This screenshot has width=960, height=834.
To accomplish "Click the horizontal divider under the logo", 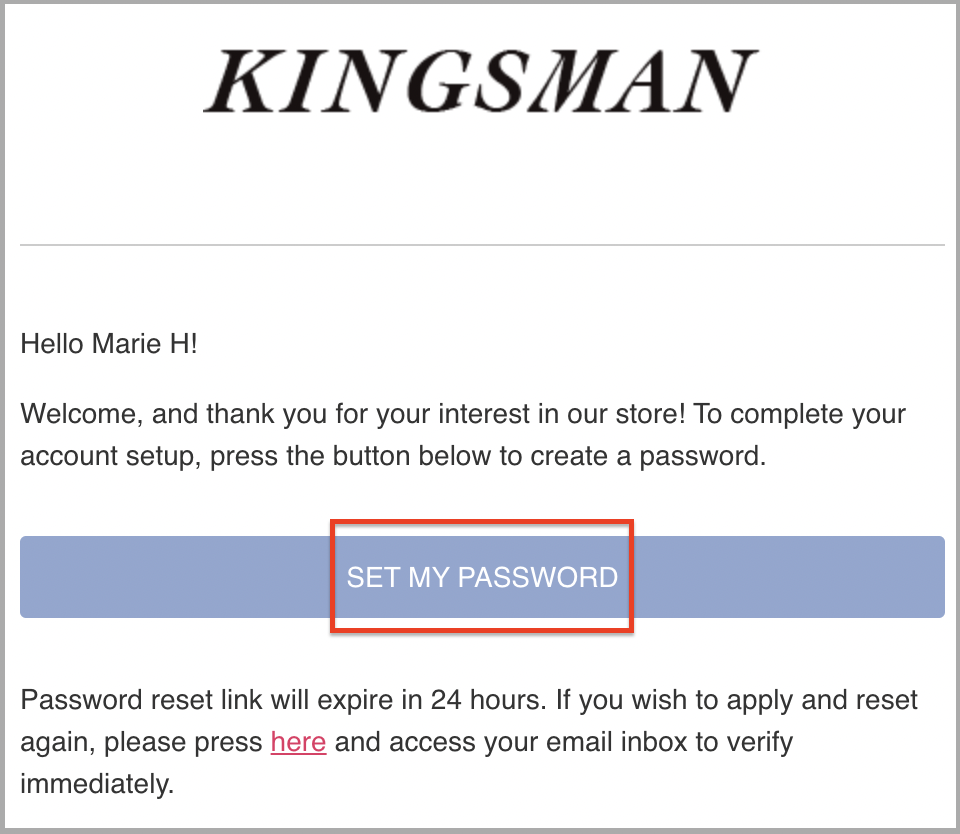I will coord(482,245).
